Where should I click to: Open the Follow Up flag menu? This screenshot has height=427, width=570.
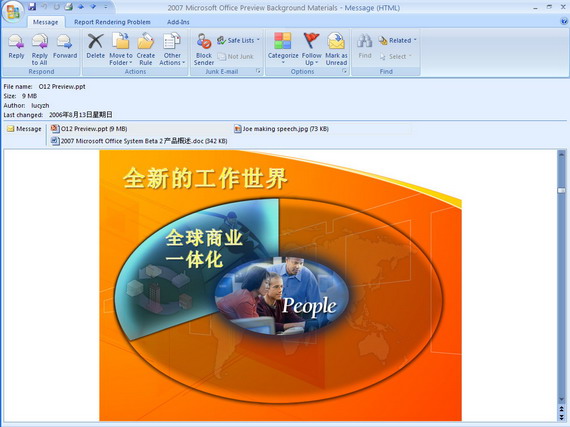click(x=312, y=49)
